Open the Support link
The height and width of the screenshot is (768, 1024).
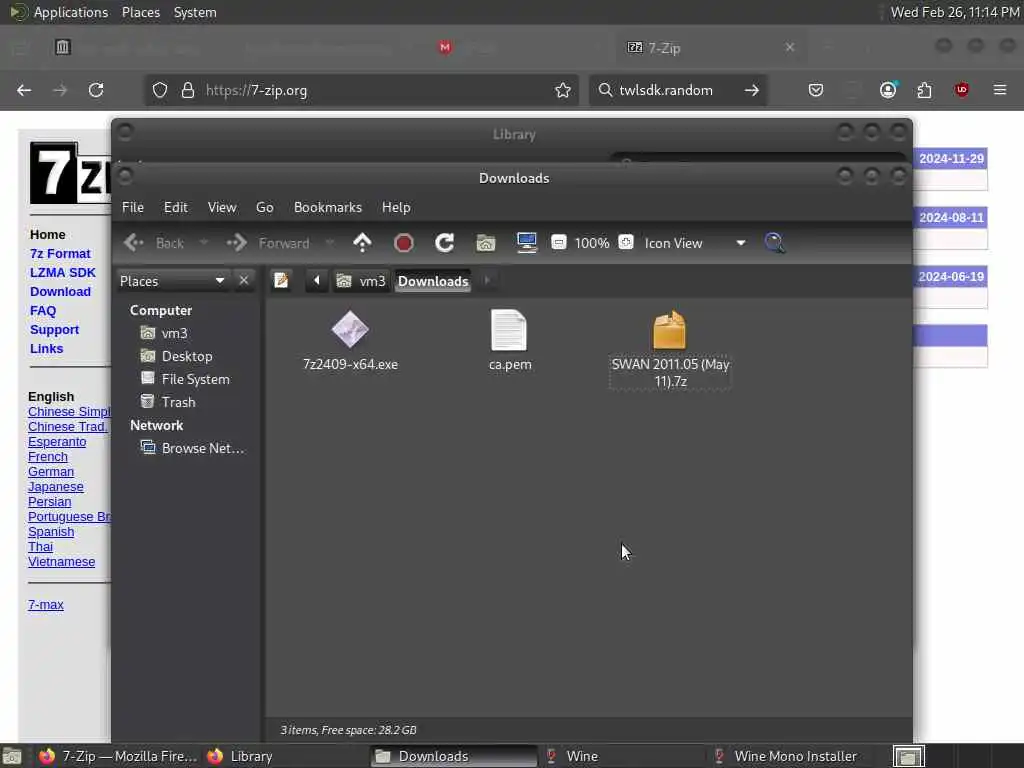54,330
